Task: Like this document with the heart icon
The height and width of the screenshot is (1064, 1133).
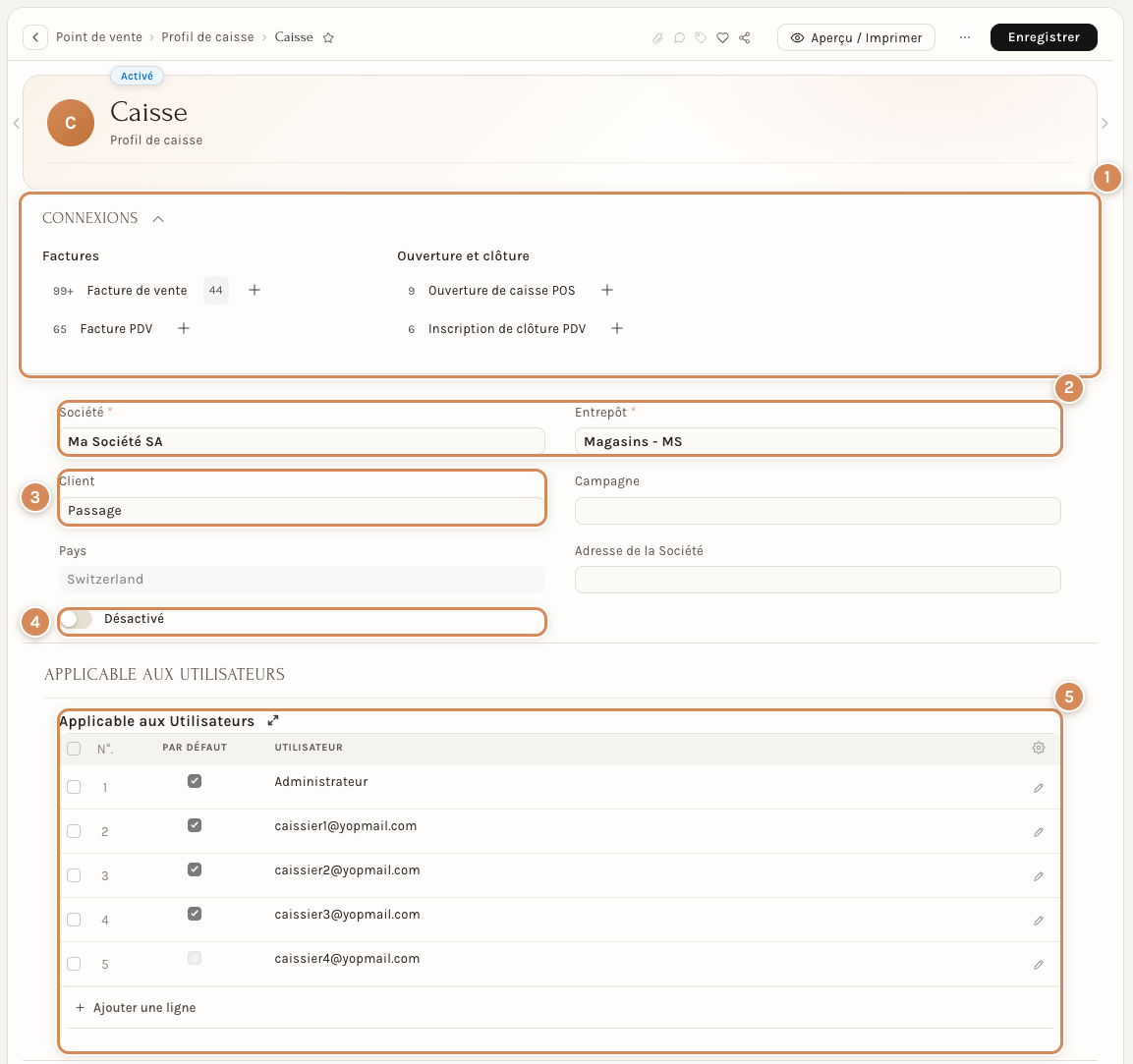Action: click(x=722, y=37)
